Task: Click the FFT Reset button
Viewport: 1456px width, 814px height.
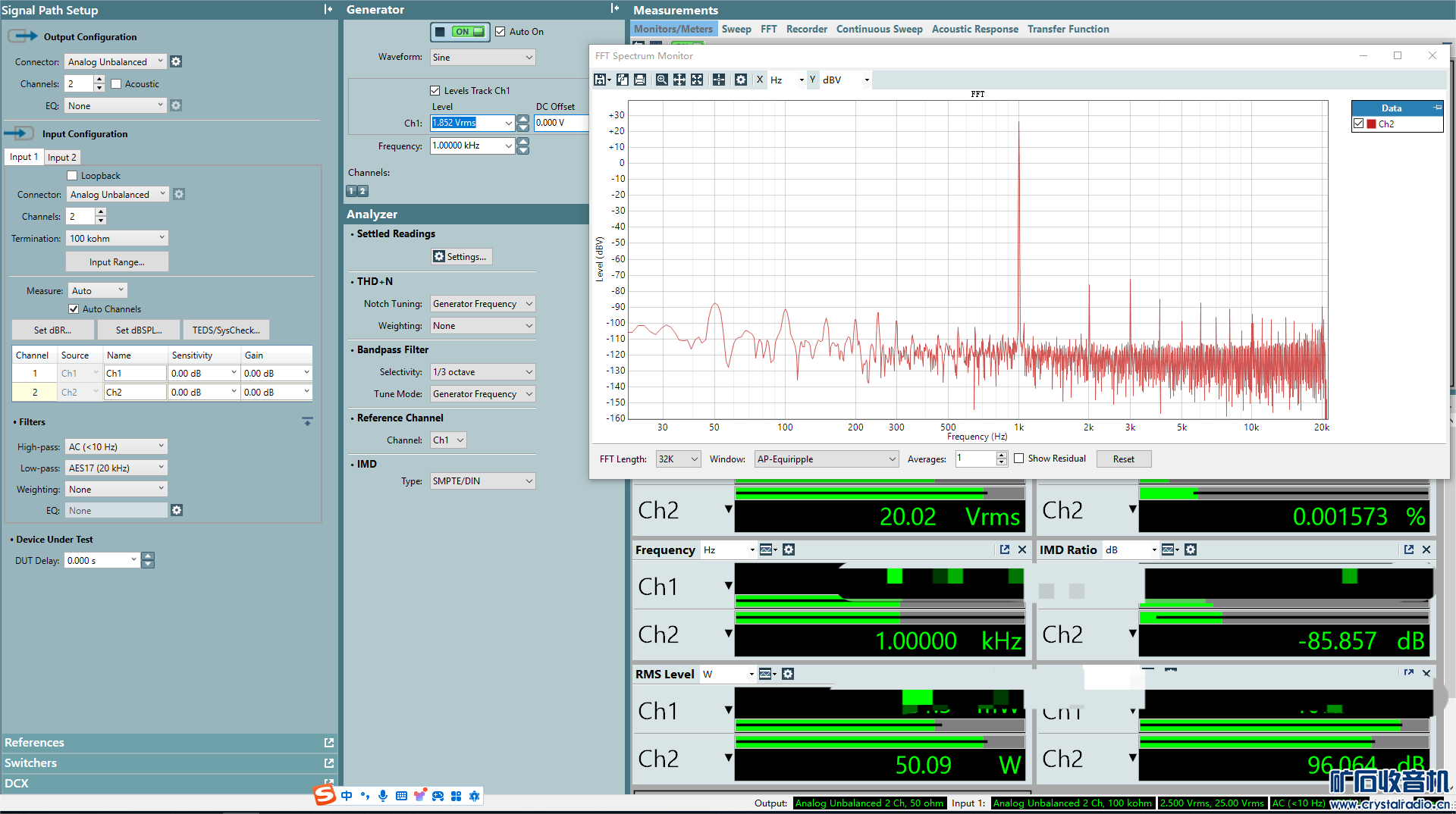Action: click(x=1124, y=459)
